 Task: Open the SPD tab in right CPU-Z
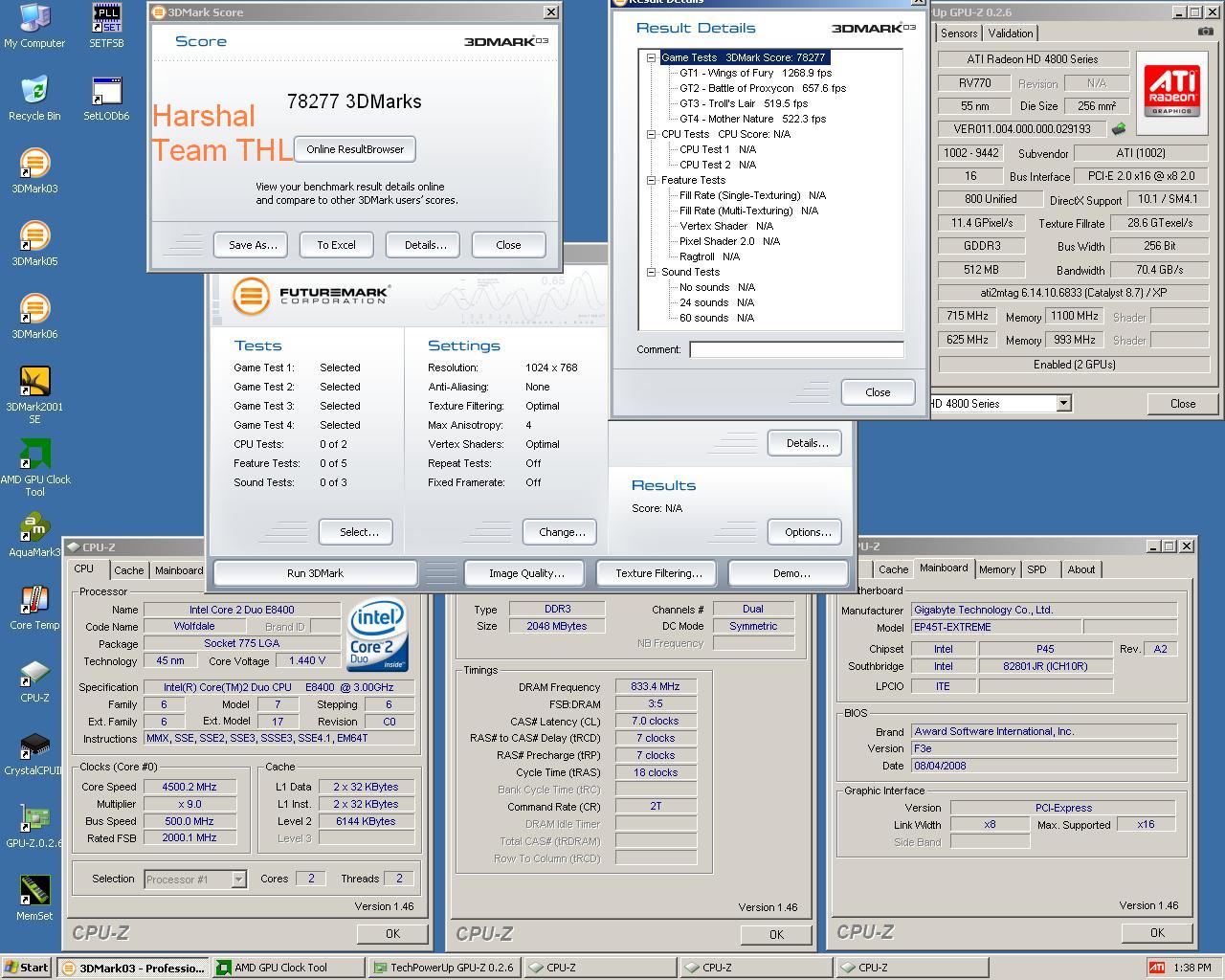point(1036,569)
